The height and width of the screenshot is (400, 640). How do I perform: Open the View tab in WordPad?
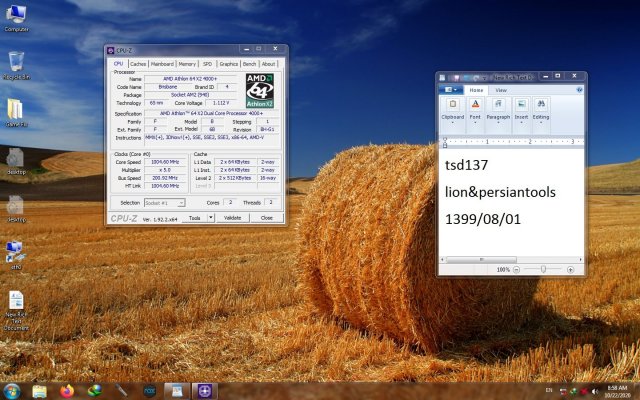tap(500, 90)
